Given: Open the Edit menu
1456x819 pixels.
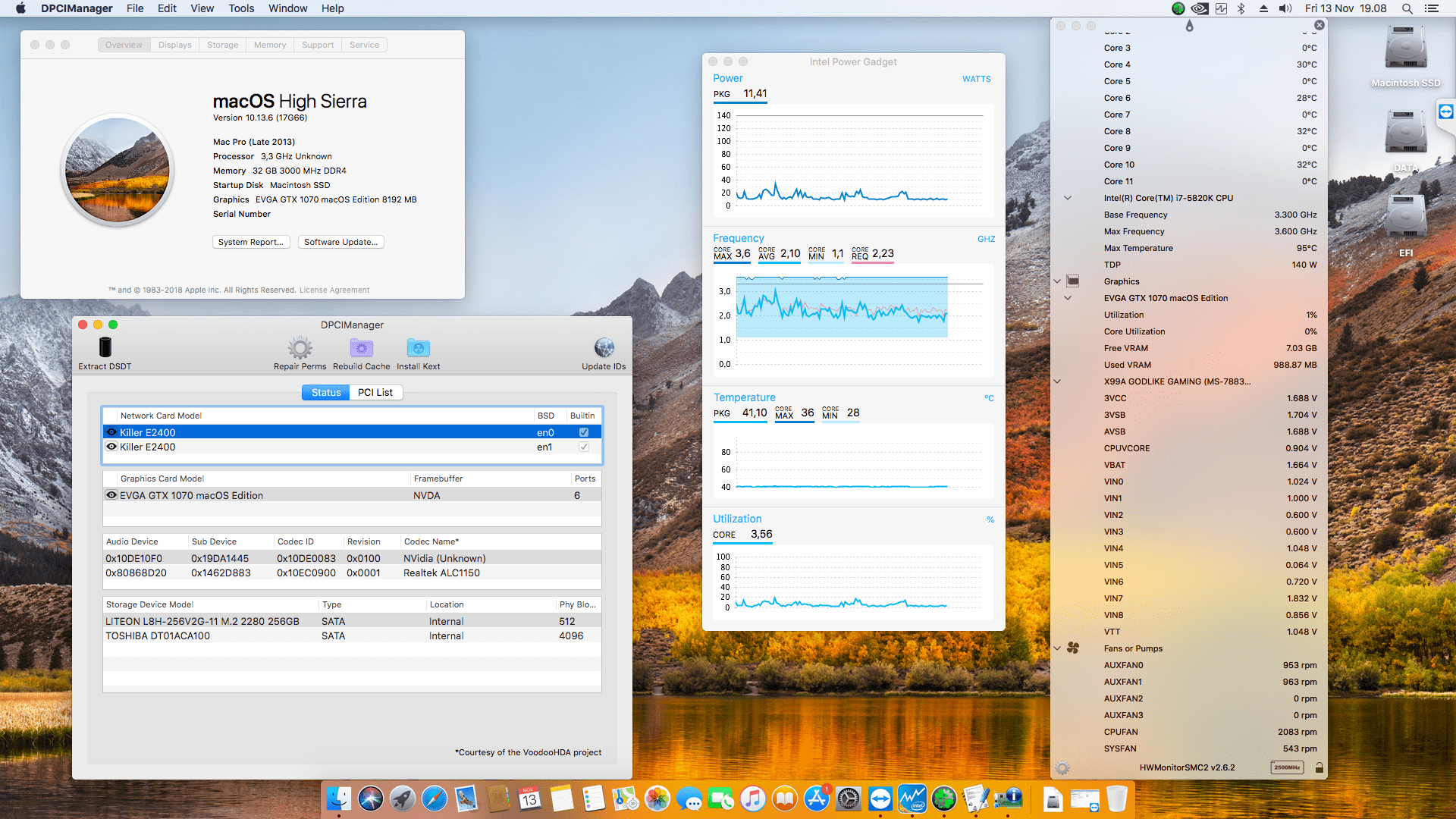Looking at the screenshot, I should [167, 8].
